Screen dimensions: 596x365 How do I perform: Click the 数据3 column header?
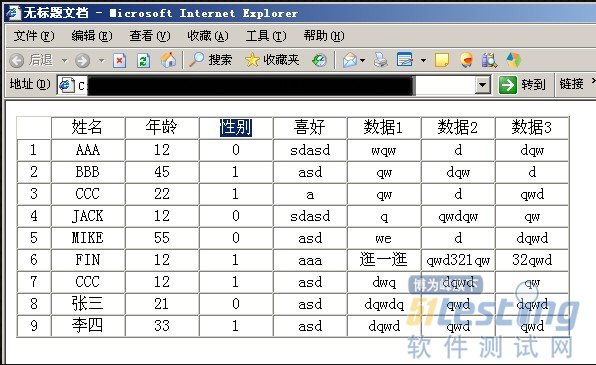point(531,127)
